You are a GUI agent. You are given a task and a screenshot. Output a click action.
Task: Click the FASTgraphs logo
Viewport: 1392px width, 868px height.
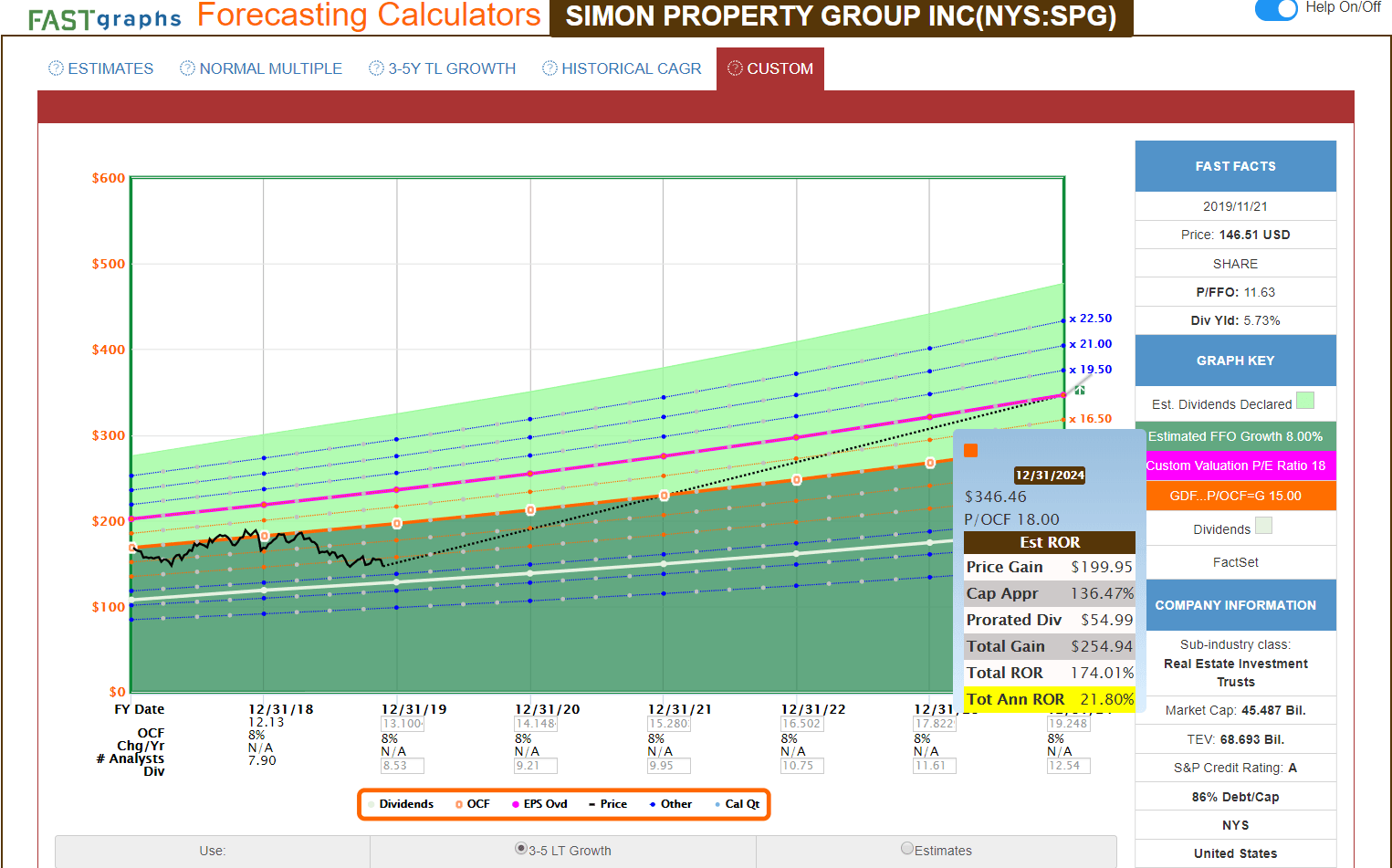(x=105, y=18)
